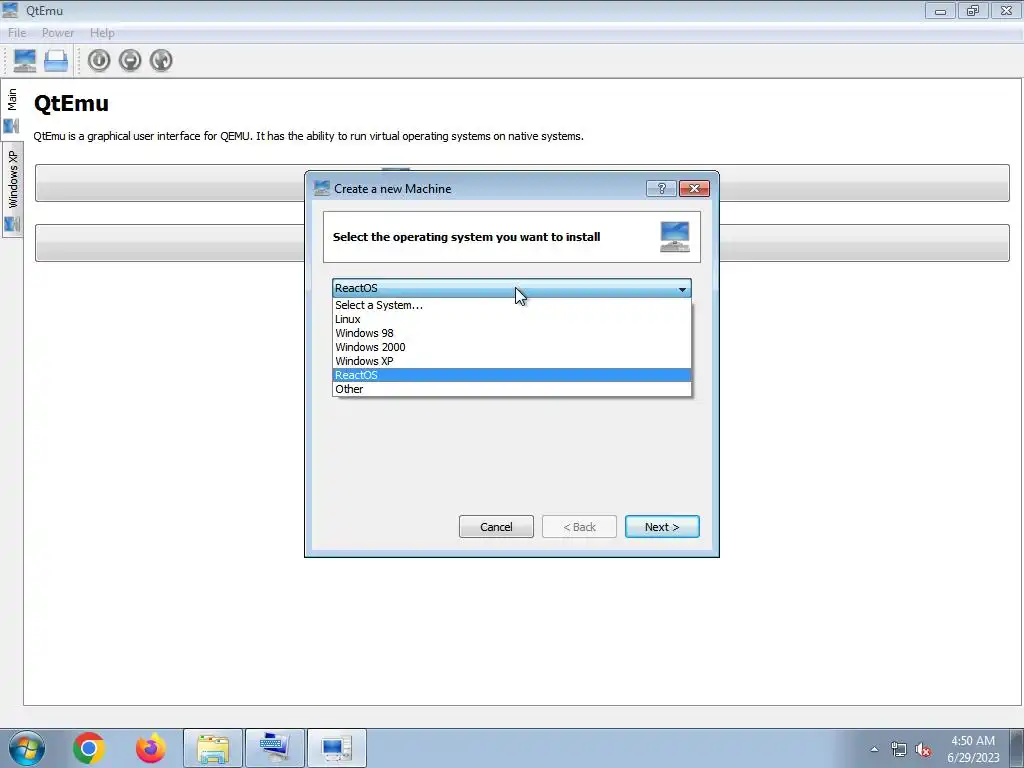Image resolution: width=1024 pixels, height=768 pixels.
Task: Switch to the Main side tab
Action: [12, 108]
